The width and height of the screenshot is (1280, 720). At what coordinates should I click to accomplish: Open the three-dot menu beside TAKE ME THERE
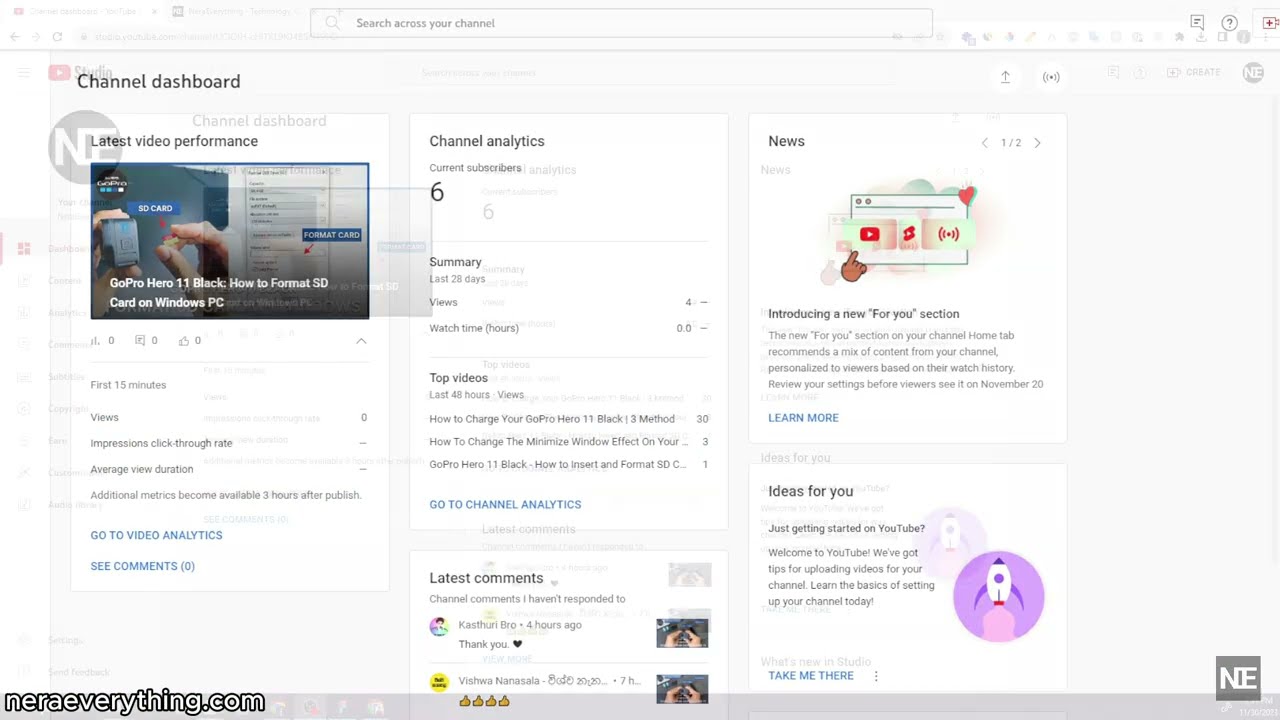coord(876,676)
